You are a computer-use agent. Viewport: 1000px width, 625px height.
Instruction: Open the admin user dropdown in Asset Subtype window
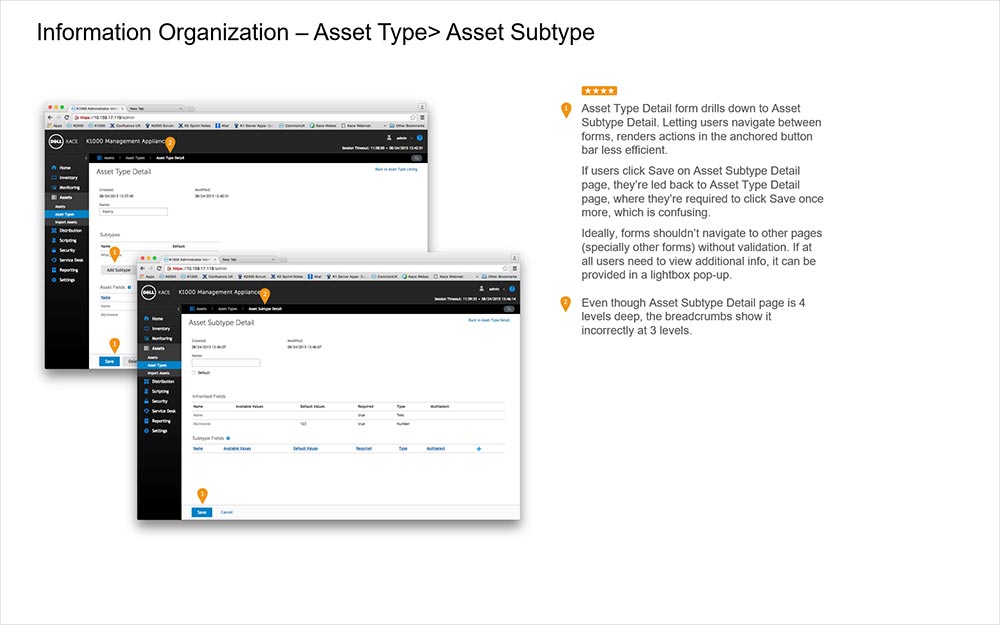point(496,288)
